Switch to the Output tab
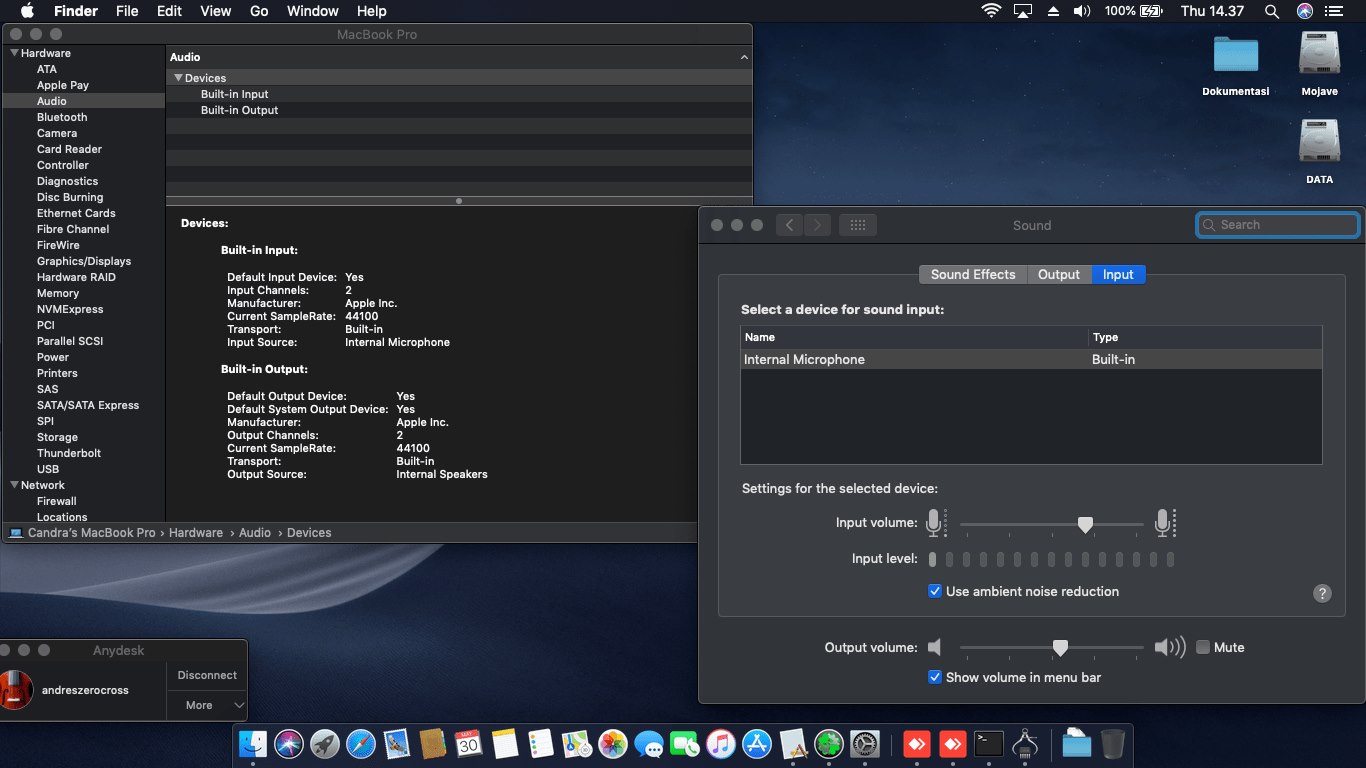1366x768 pixels. (x=1059, y=274)
